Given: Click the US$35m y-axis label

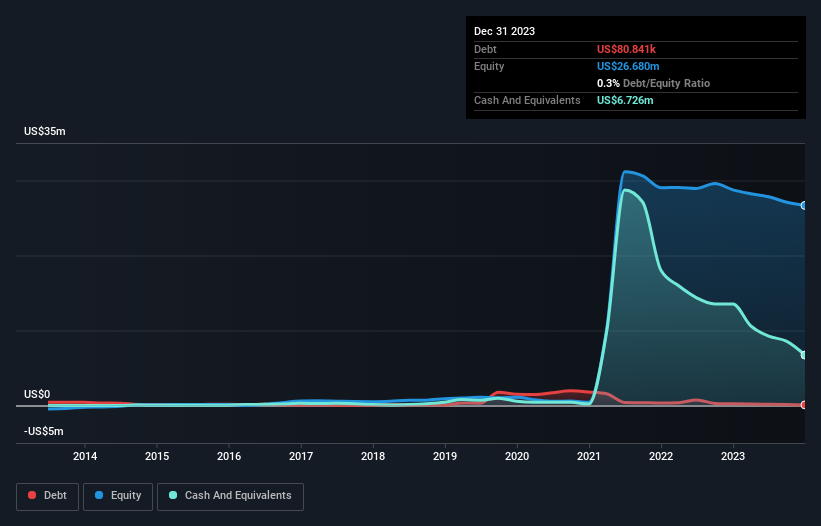Looking at the screenshot, I should [45, 131].
